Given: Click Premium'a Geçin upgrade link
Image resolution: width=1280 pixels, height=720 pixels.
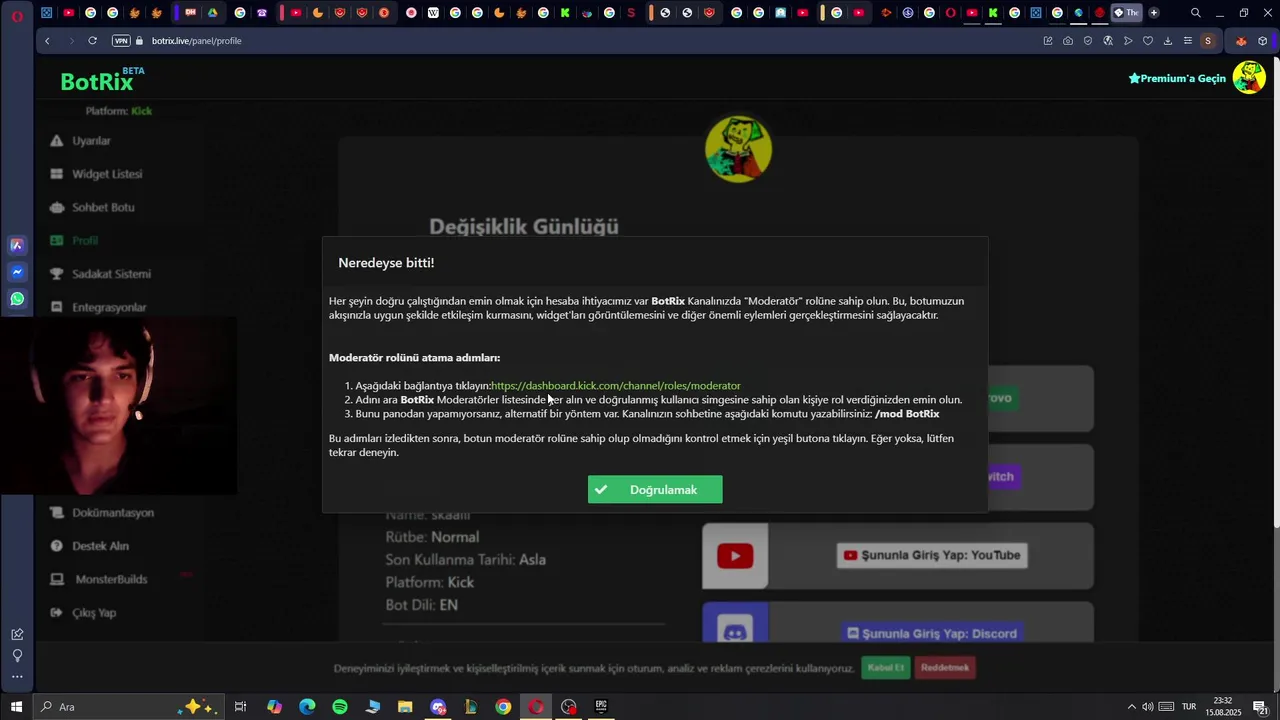Looking at the screenshot, I should click(1177, 78).
